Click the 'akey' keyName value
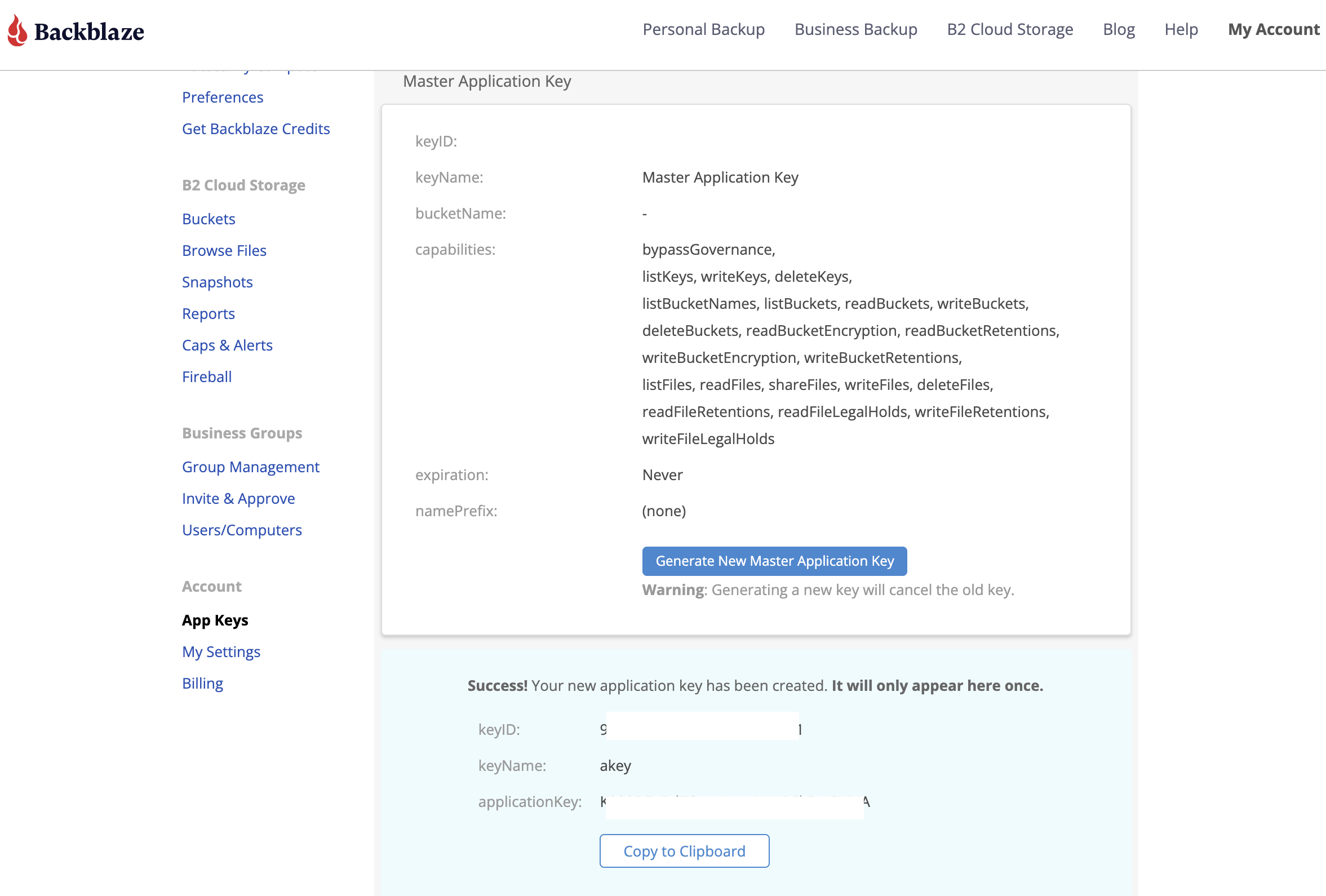This screenshot has height=896, width=1326. [615, 766]
